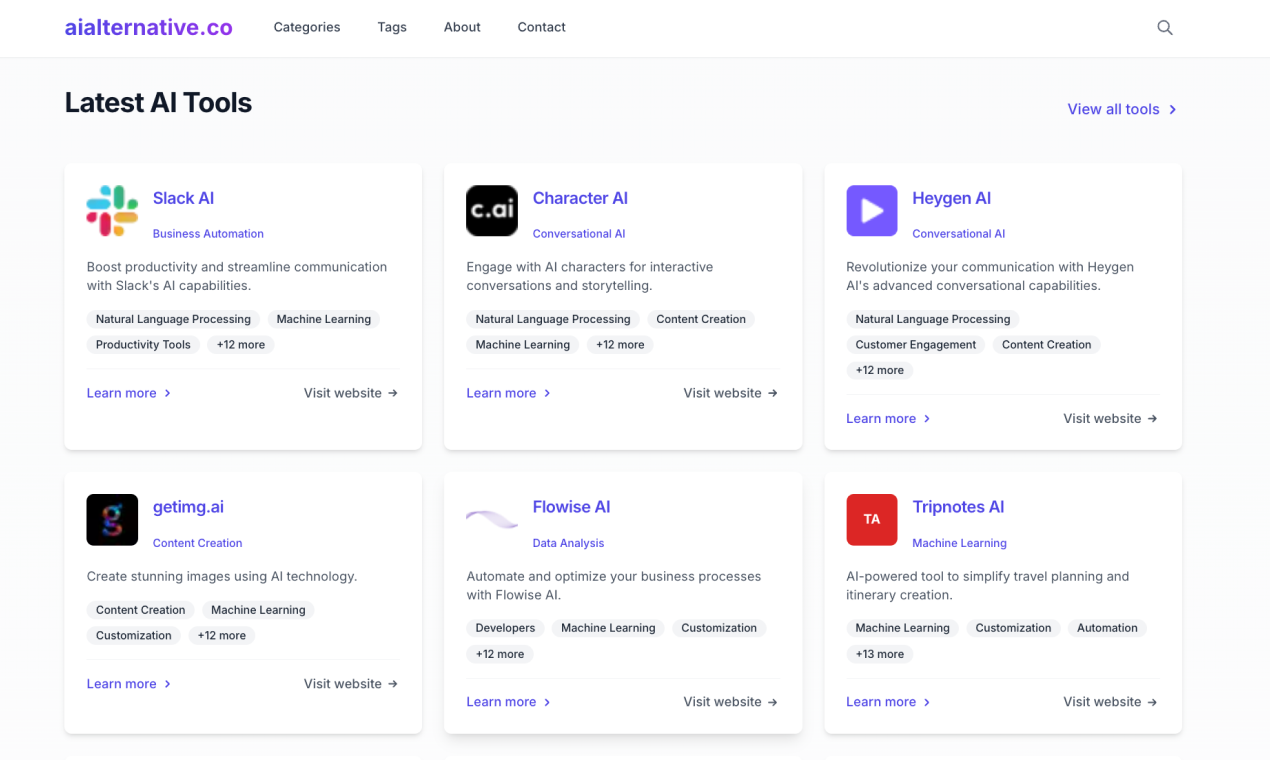1270x760 pixels.
Task: Open the Flowise AI title link
Action: (x=571, y=507)
